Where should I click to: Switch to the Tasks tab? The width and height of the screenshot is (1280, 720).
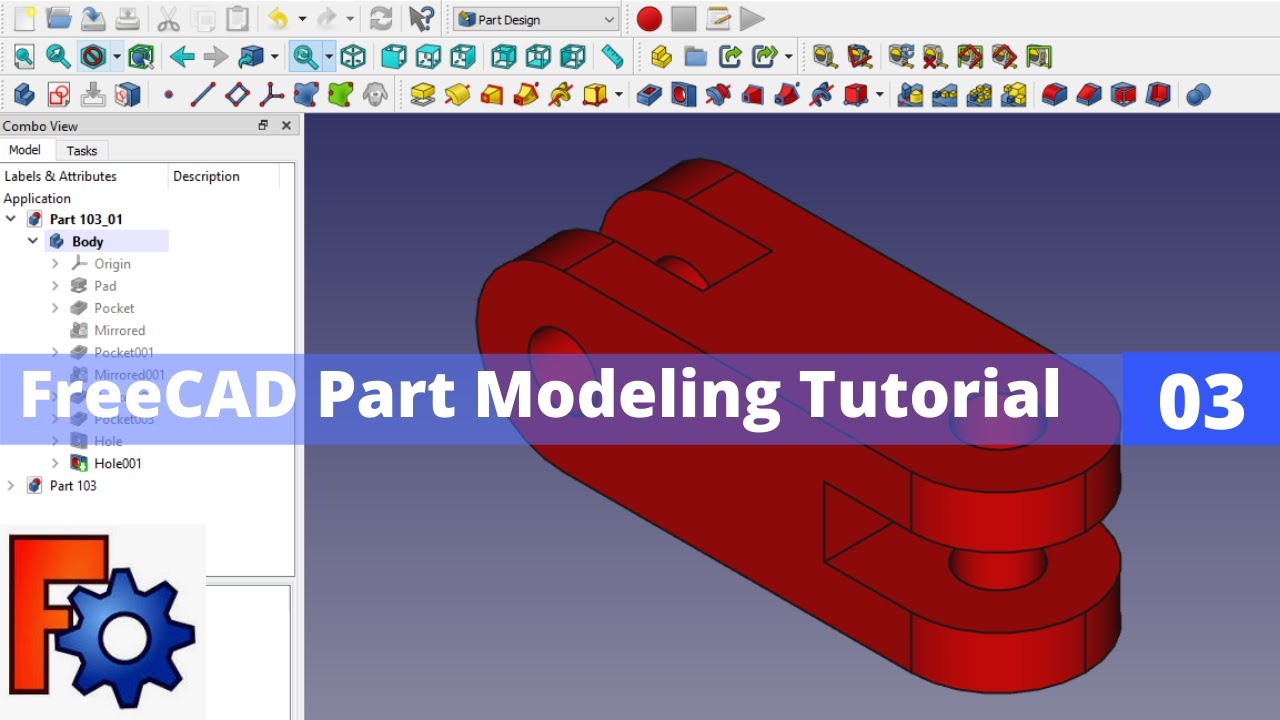[x=82, y=150]
